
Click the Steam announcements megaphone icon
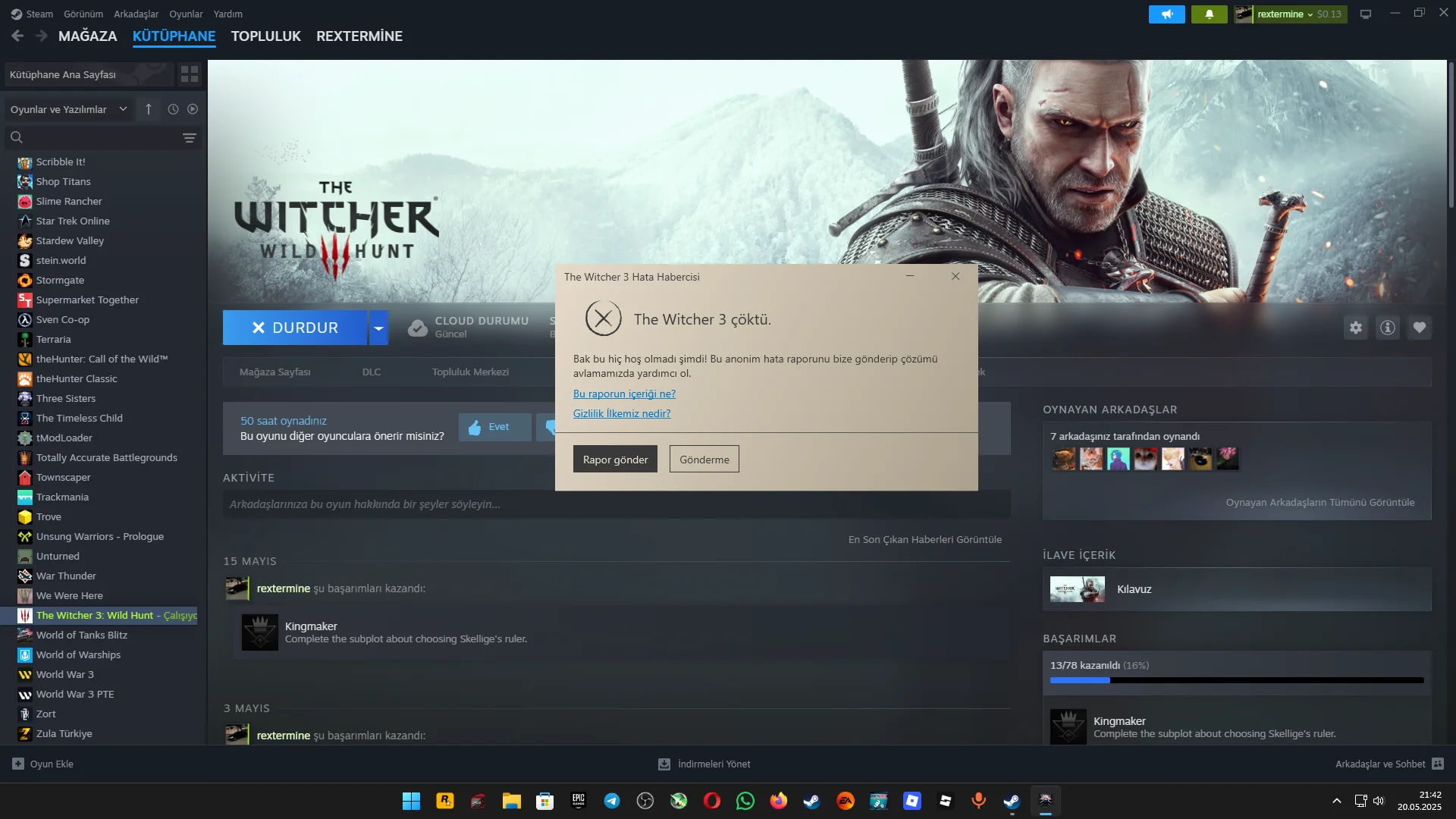1166,14
